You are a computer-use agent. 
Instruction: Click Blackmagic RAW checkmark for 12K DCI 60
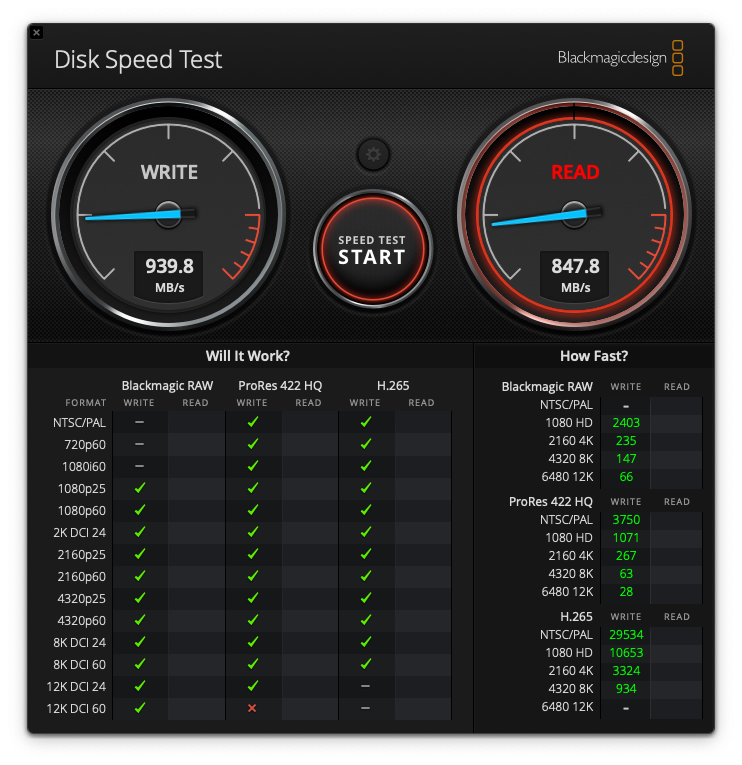click(x=140, y=708)
